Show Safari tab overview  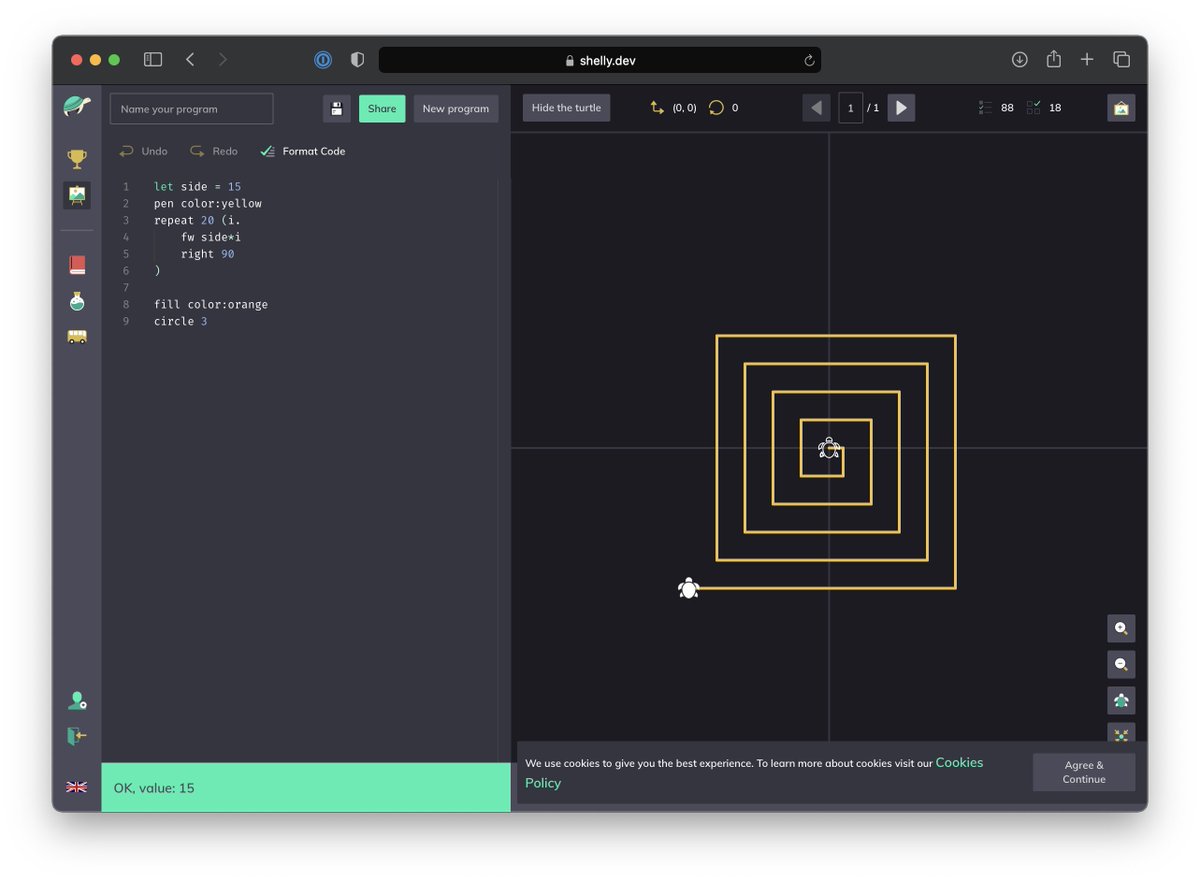tap(1122, 60)
